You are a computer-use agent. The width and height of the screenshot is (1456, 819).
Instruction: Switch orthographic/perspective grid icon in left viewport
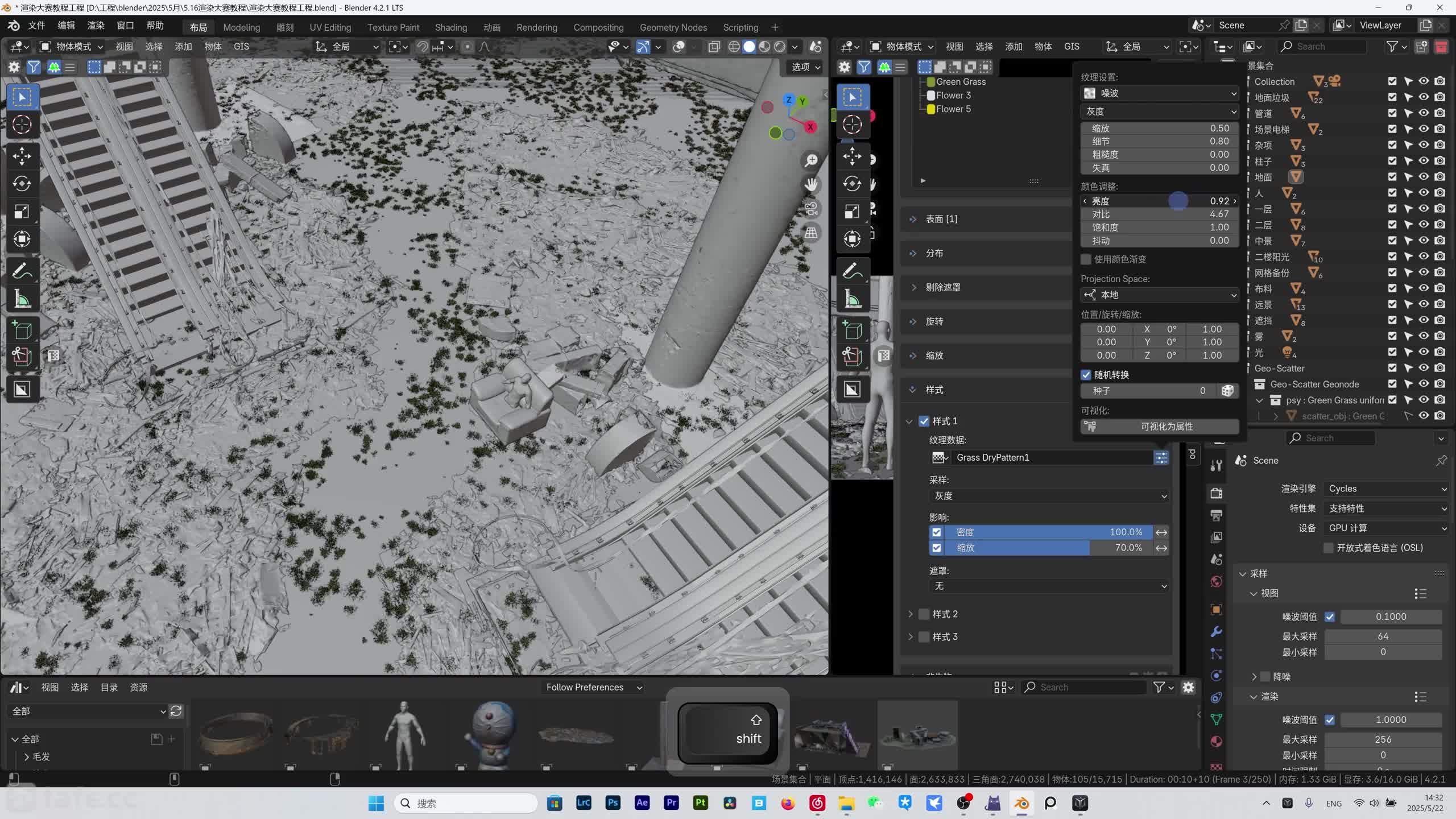click(811, 233)
